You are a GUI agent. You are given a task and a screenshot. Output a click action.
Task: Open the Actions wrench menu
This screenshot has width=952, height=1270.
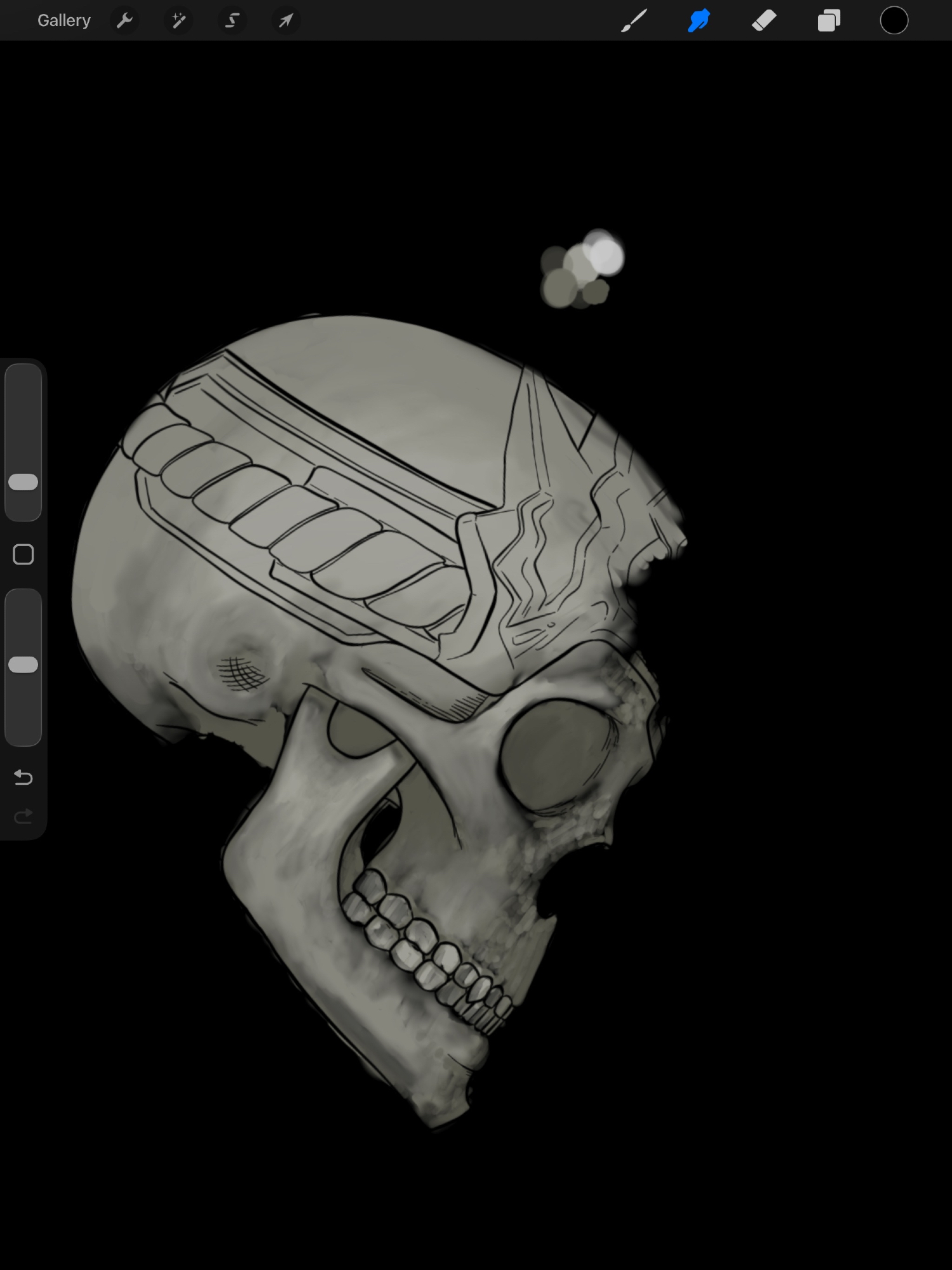[x=124, y=21]
